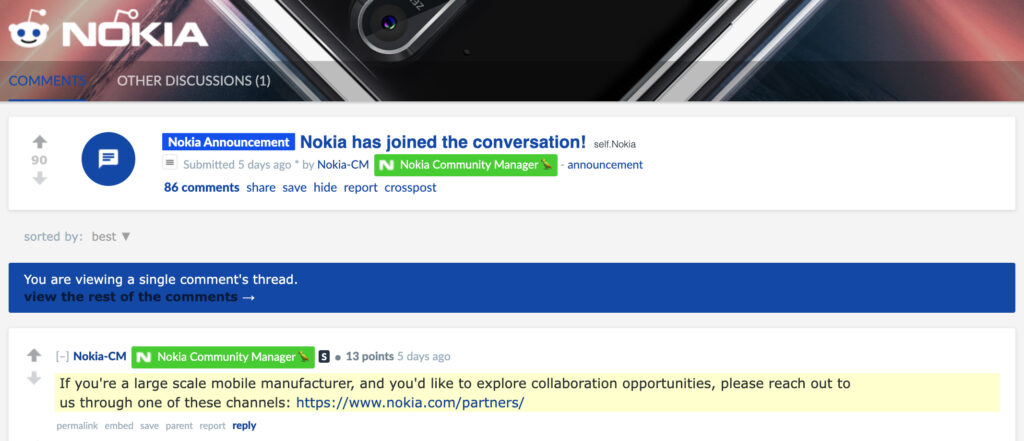Viewport: 1024px width, 441px height.
Task: Click share under the post
Action: pos(261,188)
